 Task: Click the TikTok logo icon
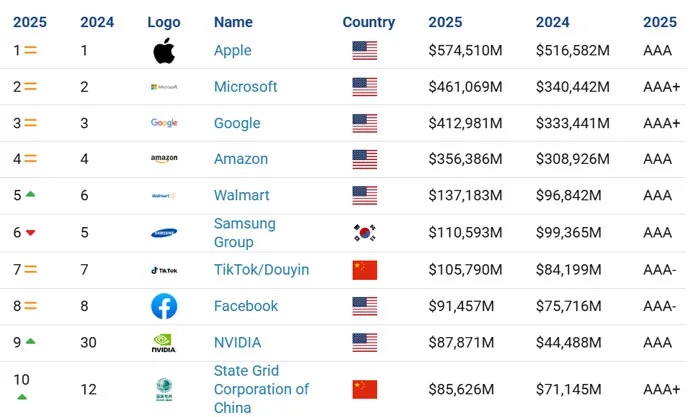pyautogui.click(x=164, y=270)
